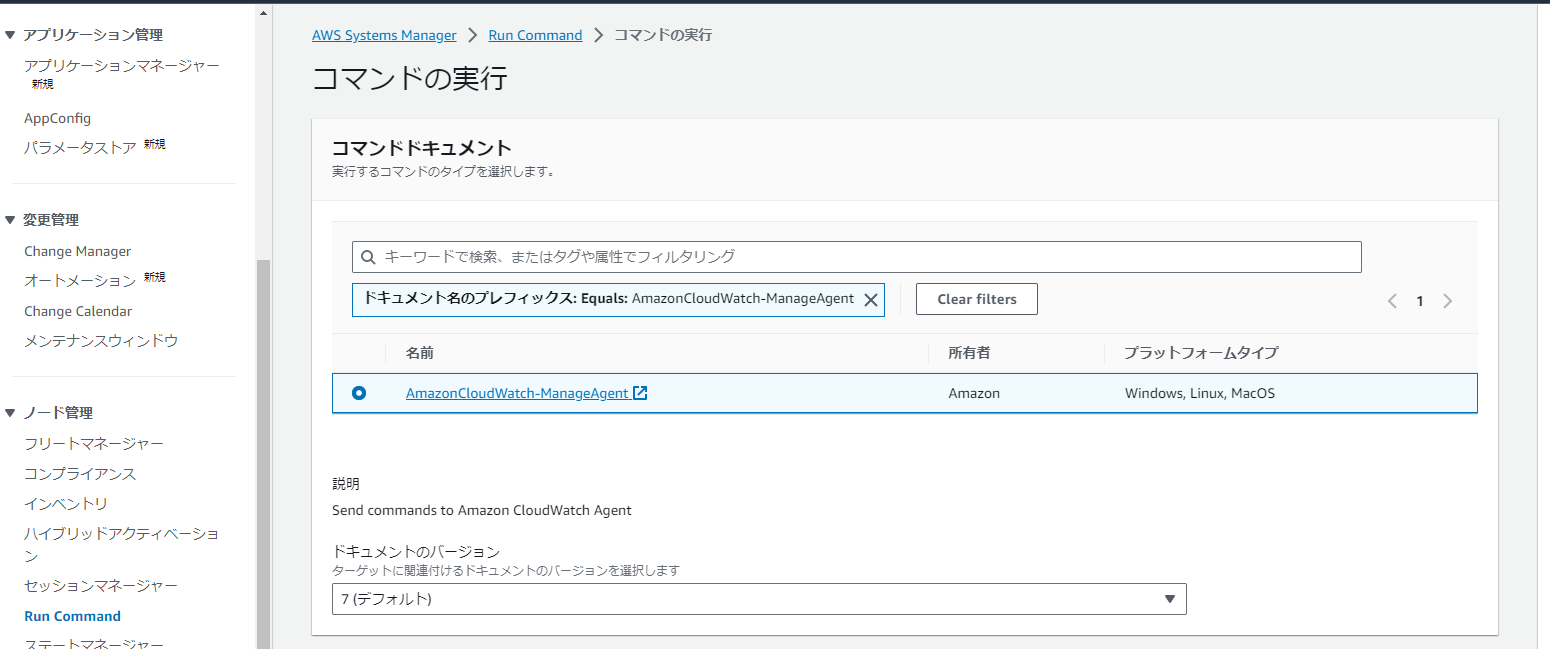Click the Windows, Linux, MacOS platform cell

click(1200, 393)
